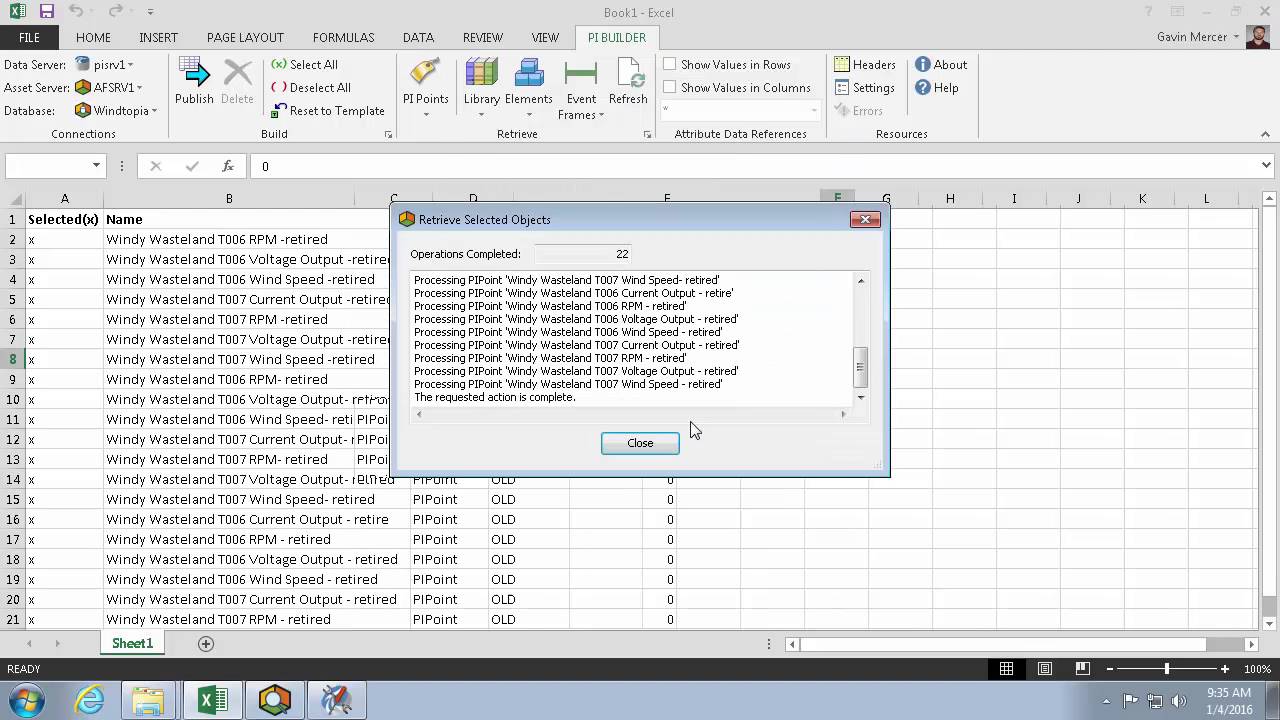The height and width of the screenshot is (720, 1280).
Task: Open the Windows Start menu
Action: click(x=28, y=700)
